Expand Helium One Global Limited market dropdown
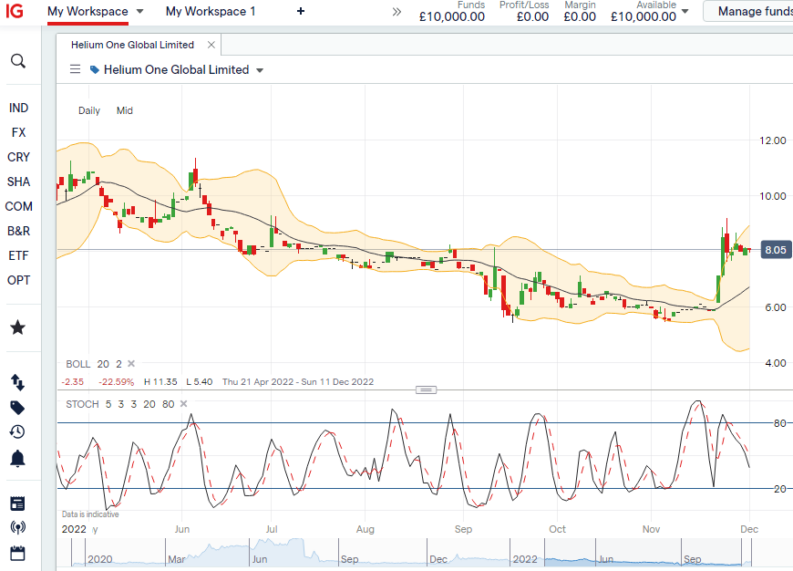 [260, 70]
